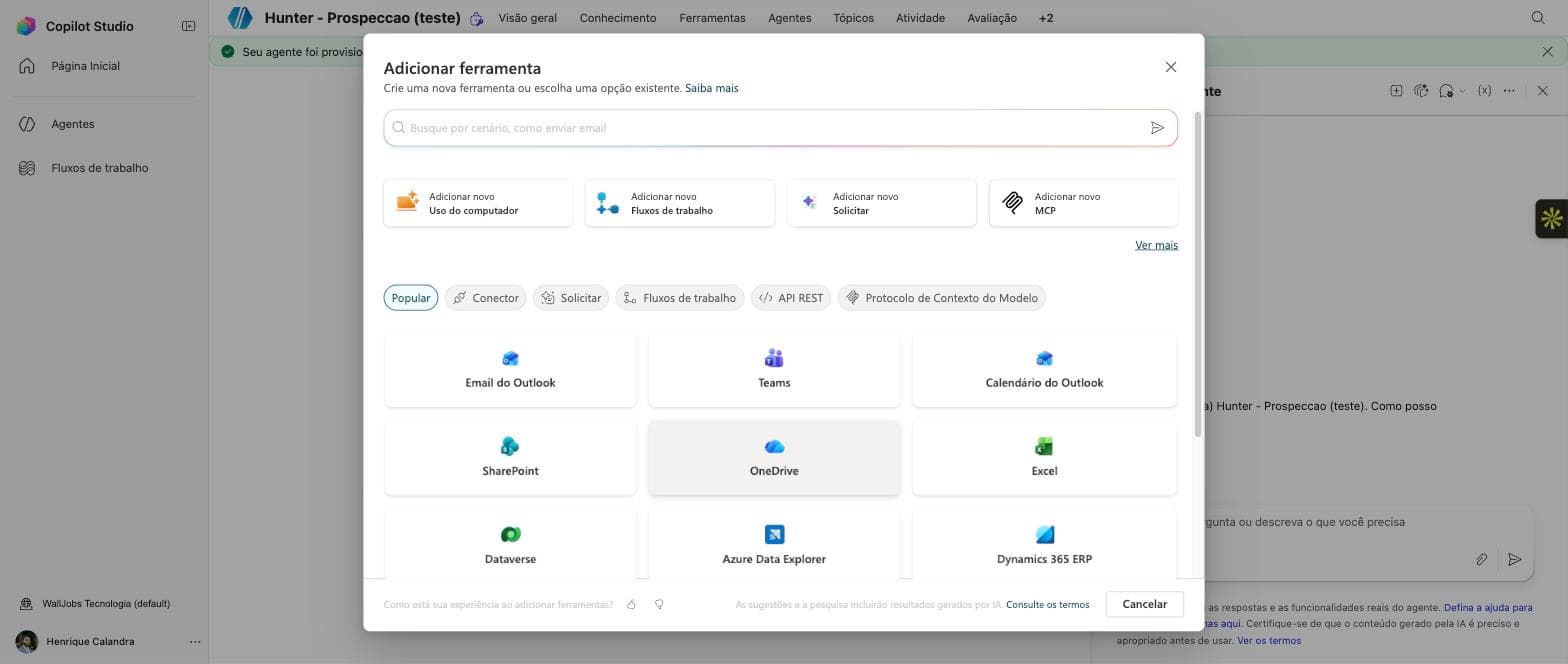Screen dimensions: 1568x664
Task: Add new Fluxos de trabalho tool
Action: coord(680,203)
